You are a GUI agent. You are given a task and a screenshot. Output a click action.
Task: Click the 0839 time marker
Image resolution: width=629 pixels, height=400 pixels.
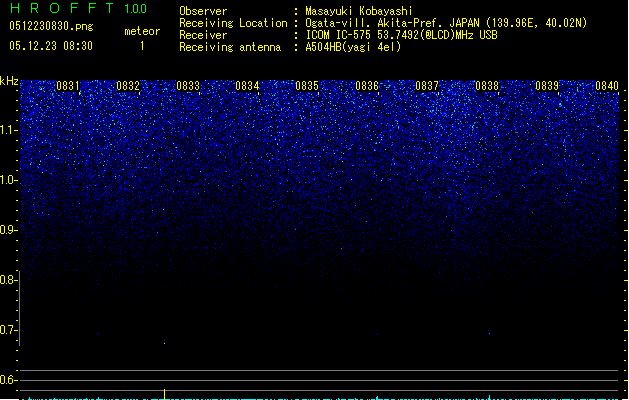[x=547, y=86]
